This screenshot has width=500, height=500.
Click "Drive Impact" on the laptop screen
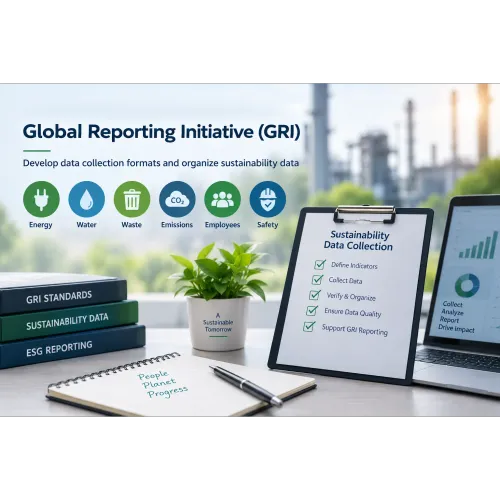pos(456,328)
